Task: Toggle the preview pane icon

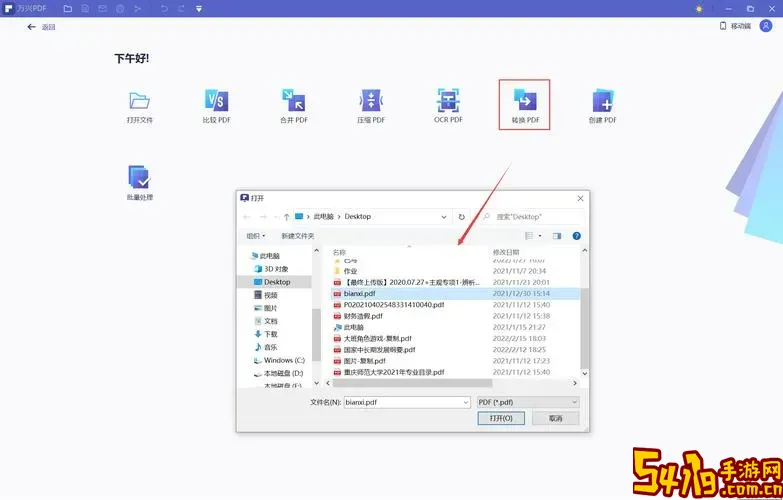Action: tap(557, 236)
